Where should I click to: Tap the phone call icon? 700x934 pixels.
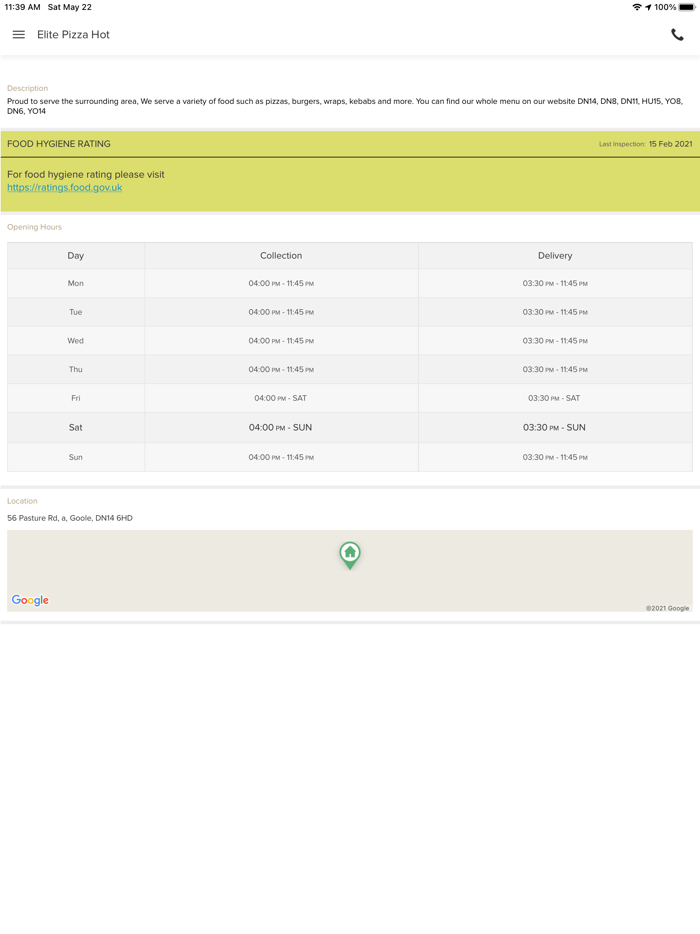[677, 35]
